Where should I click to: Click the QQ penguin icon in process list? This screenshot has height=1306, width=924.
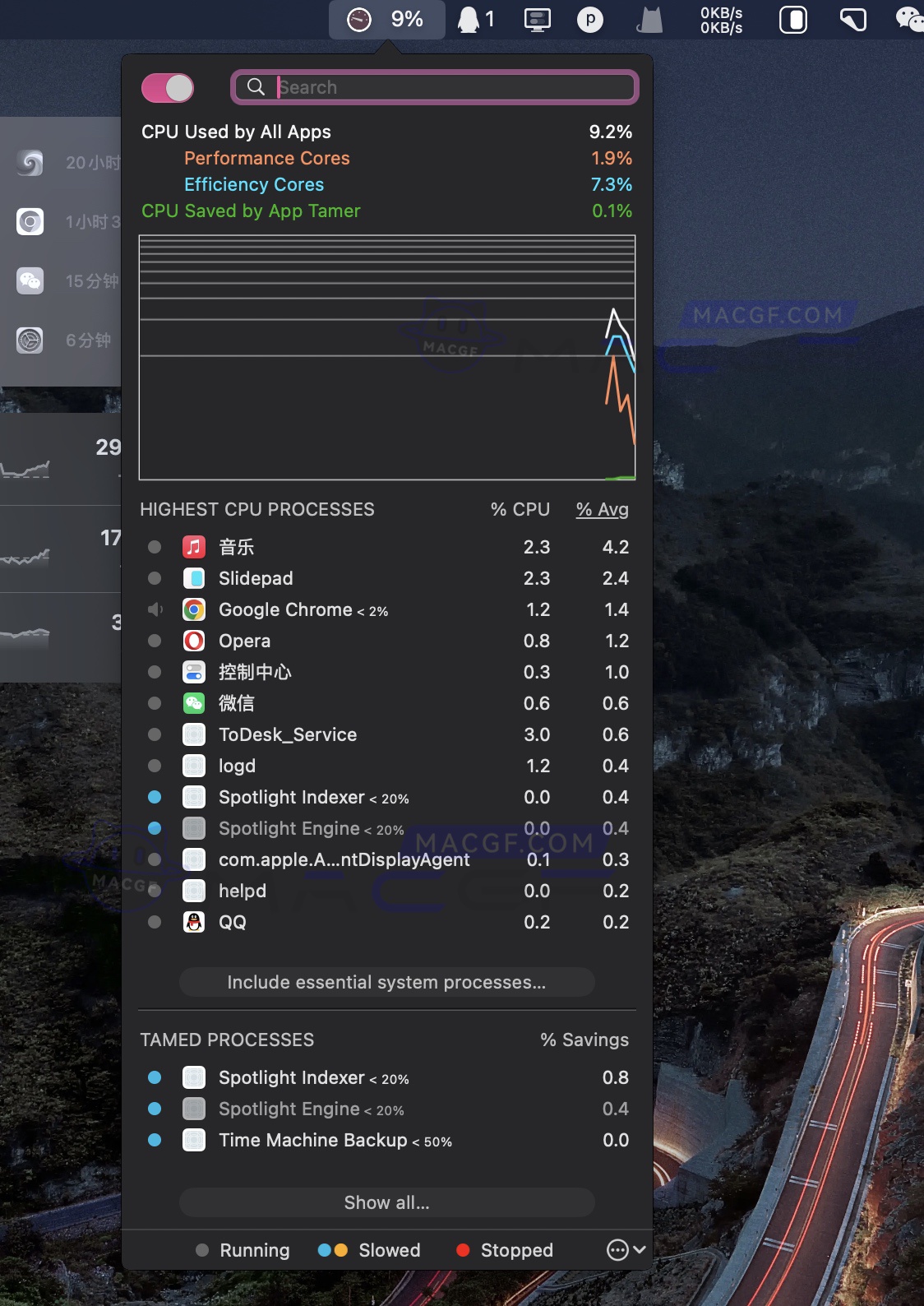194,922
